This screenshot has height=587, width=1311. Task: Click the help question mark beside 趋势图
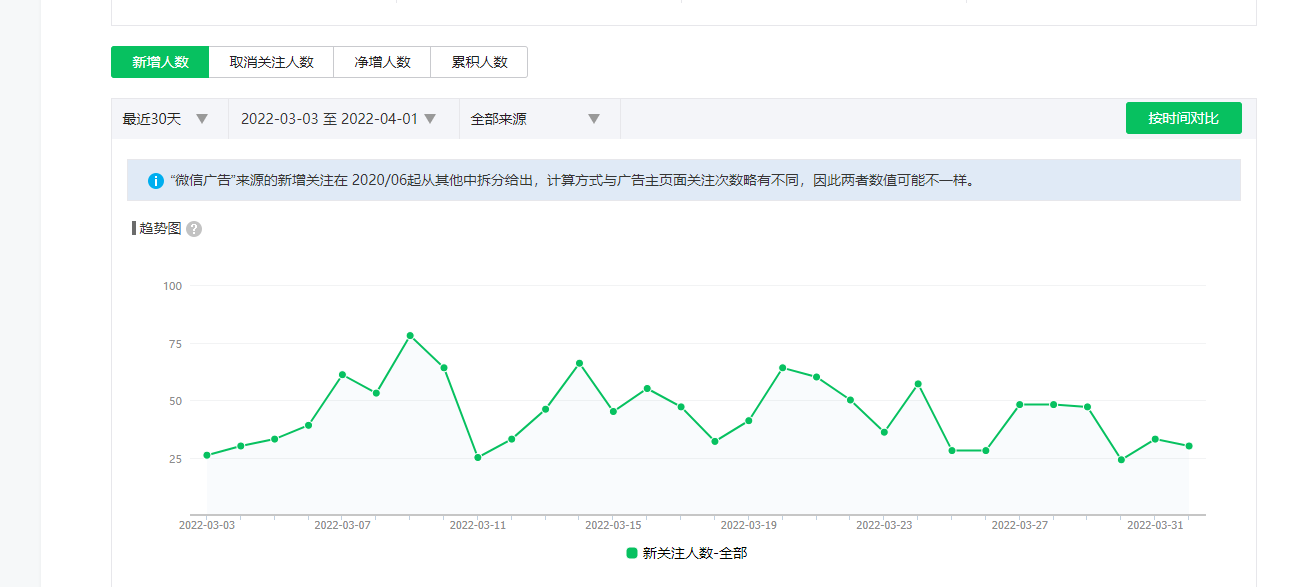(x=194, y=229)
